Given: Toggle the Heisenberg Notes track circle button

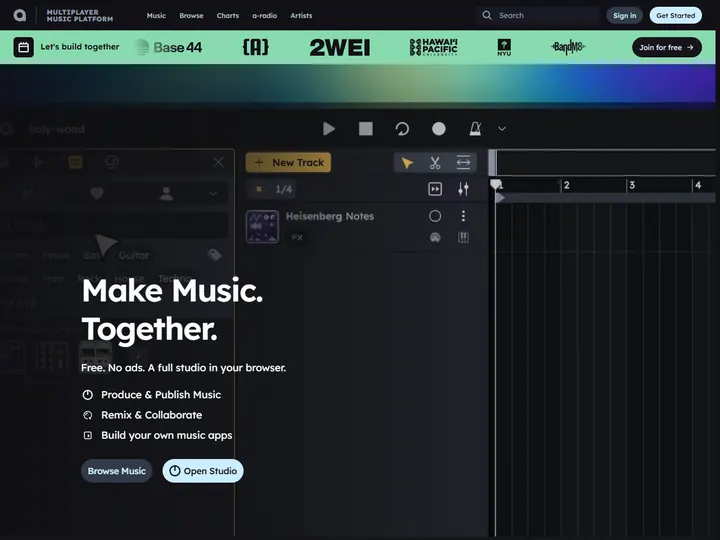Looking at the screenshot, I should 435,216.
